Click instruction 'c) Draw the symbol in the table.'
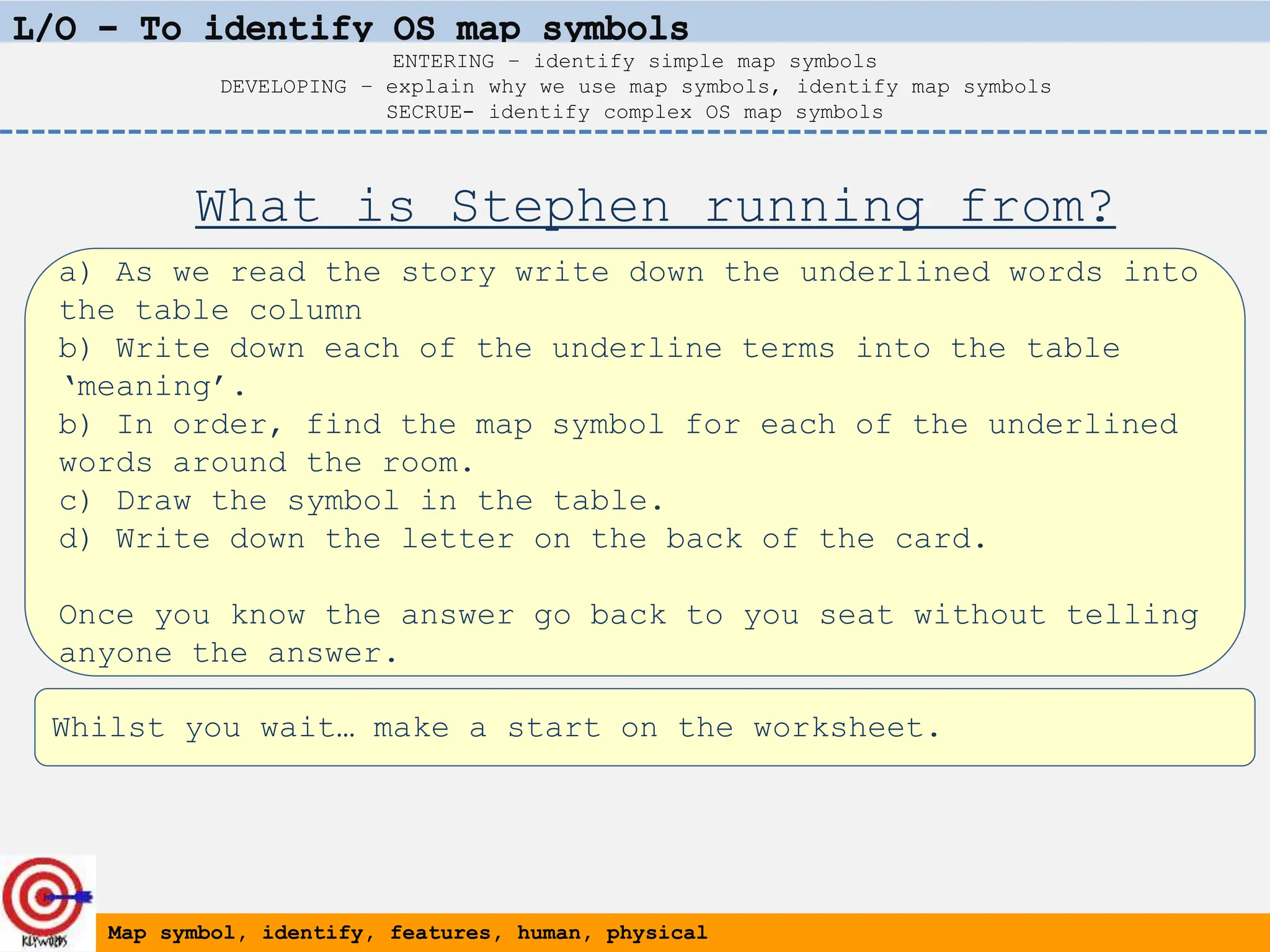Viewport: 1270px width, 952px height. point(361,501)
